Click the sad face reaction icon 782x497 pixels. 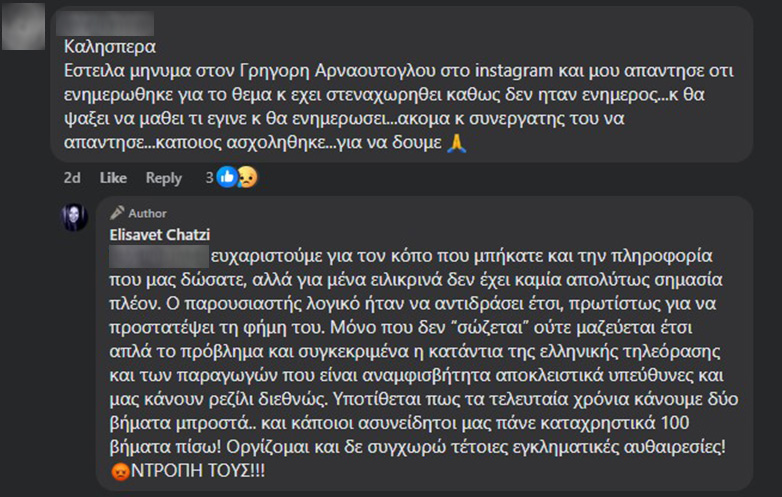pos(245,178)
